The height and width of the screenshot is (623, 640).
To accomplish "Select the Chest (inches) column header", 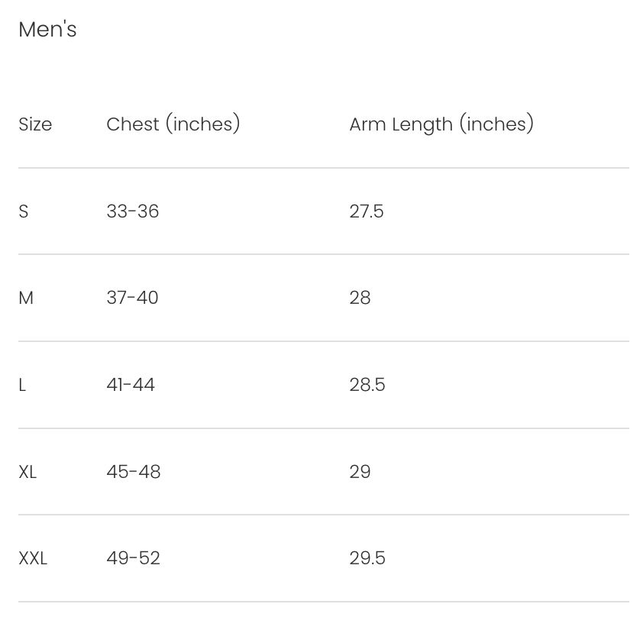I will [173, 125].
